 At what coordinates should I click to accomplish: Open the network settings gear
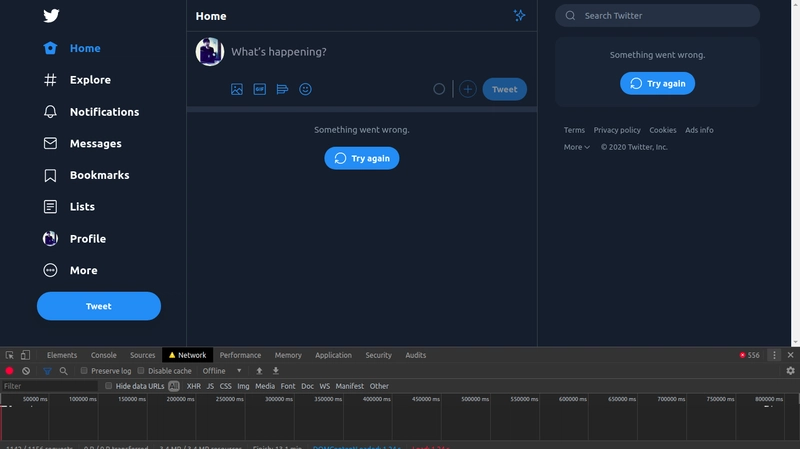(790, 371)
